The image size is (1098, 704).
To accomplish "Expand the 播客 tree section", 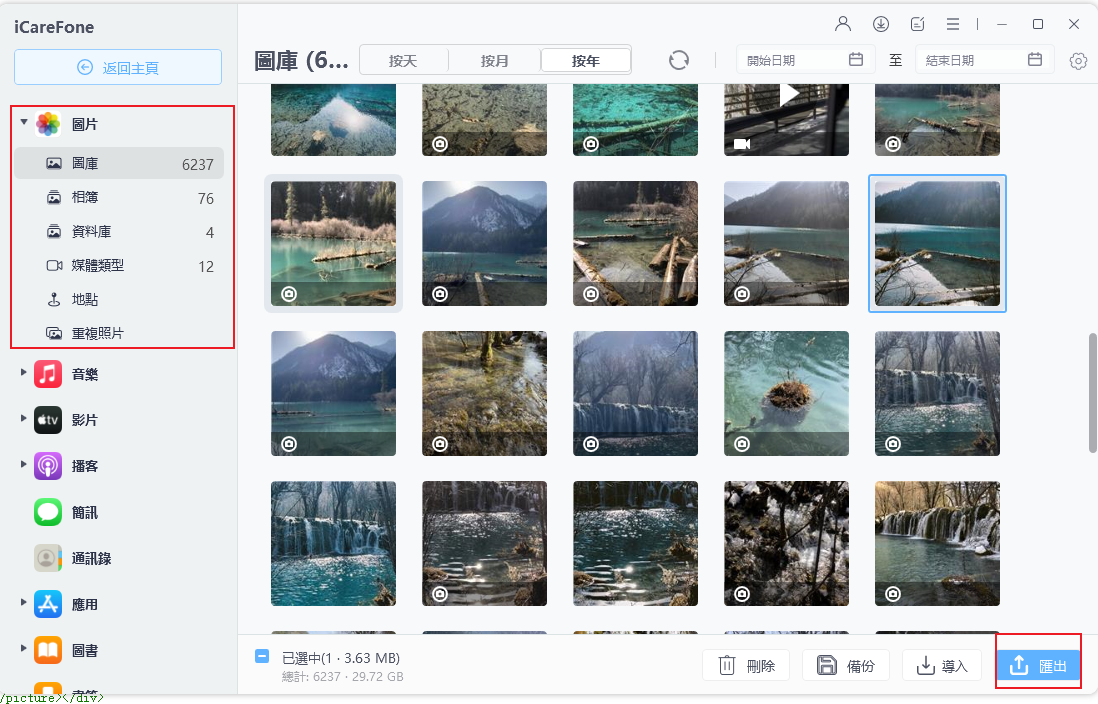I will [23, 465].
